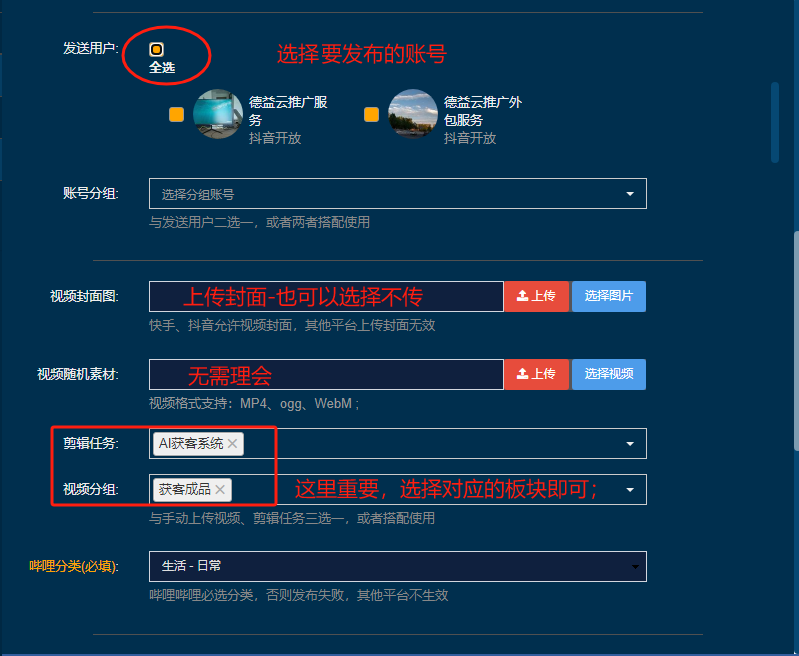Open the 选择分组账号 dropdown
The width and height of the screenshot is (799, 656).
[397, 194]
